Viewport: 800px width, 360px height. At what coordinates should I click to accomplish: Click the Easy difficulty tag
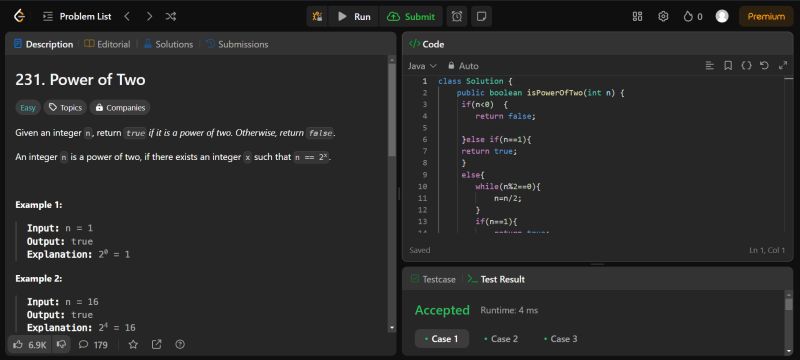click(x=28, y=108)
